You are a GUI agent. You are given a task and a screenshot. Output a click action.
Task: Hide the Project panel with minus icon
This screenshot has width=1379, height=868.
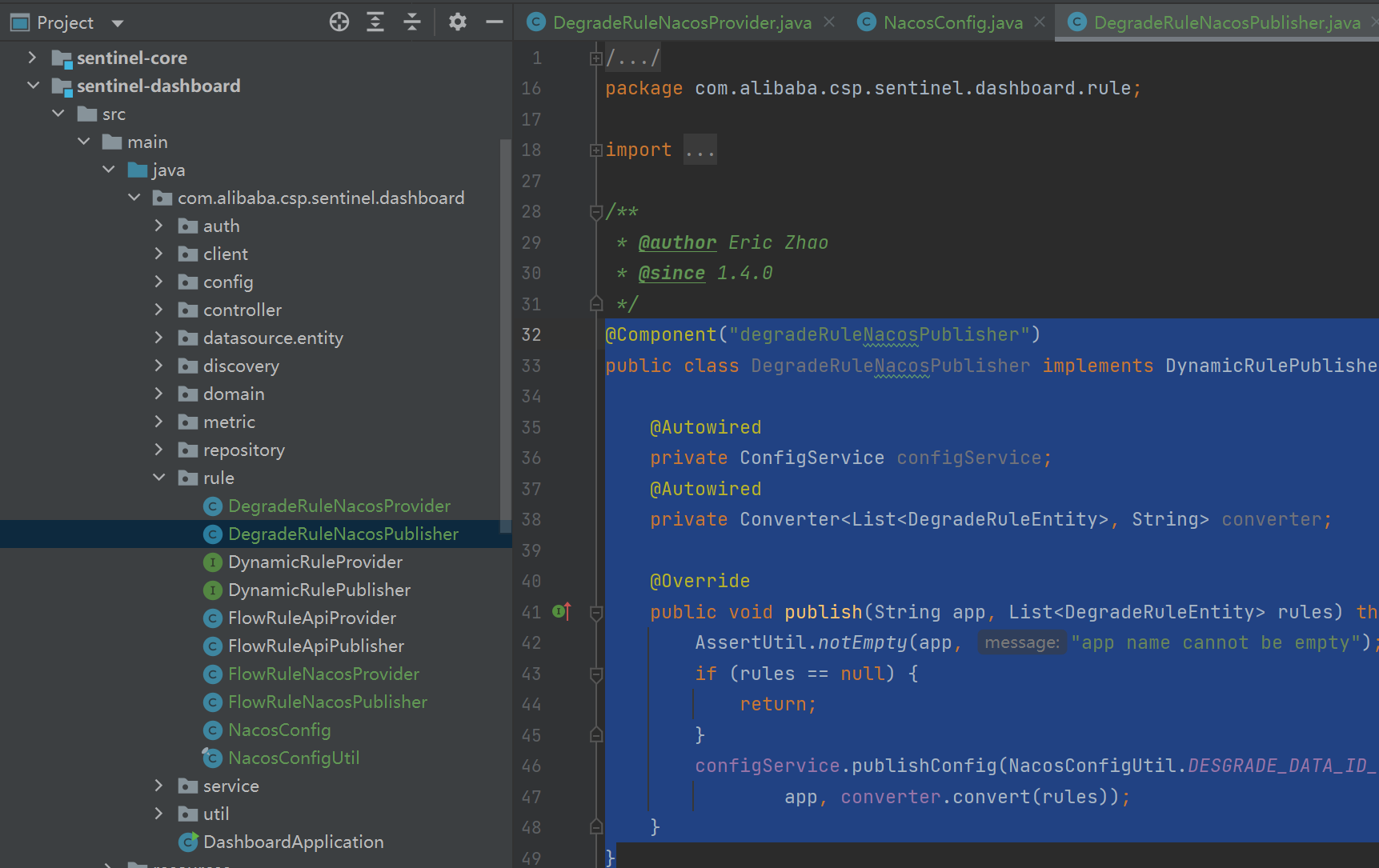pyautogui.click(x=495, y=22)
